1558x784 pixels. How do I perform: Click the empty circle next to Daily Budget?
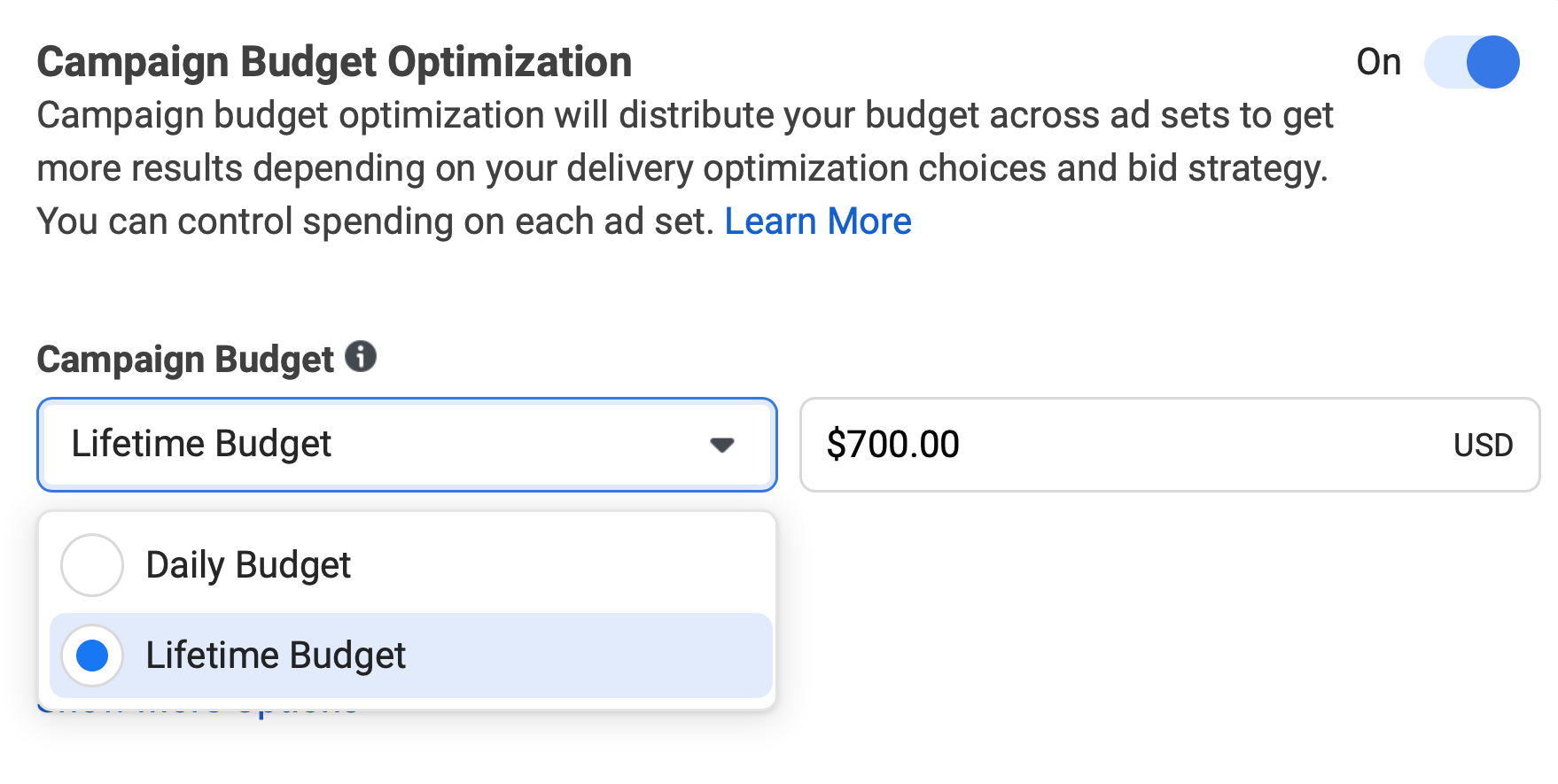point(92,565)
